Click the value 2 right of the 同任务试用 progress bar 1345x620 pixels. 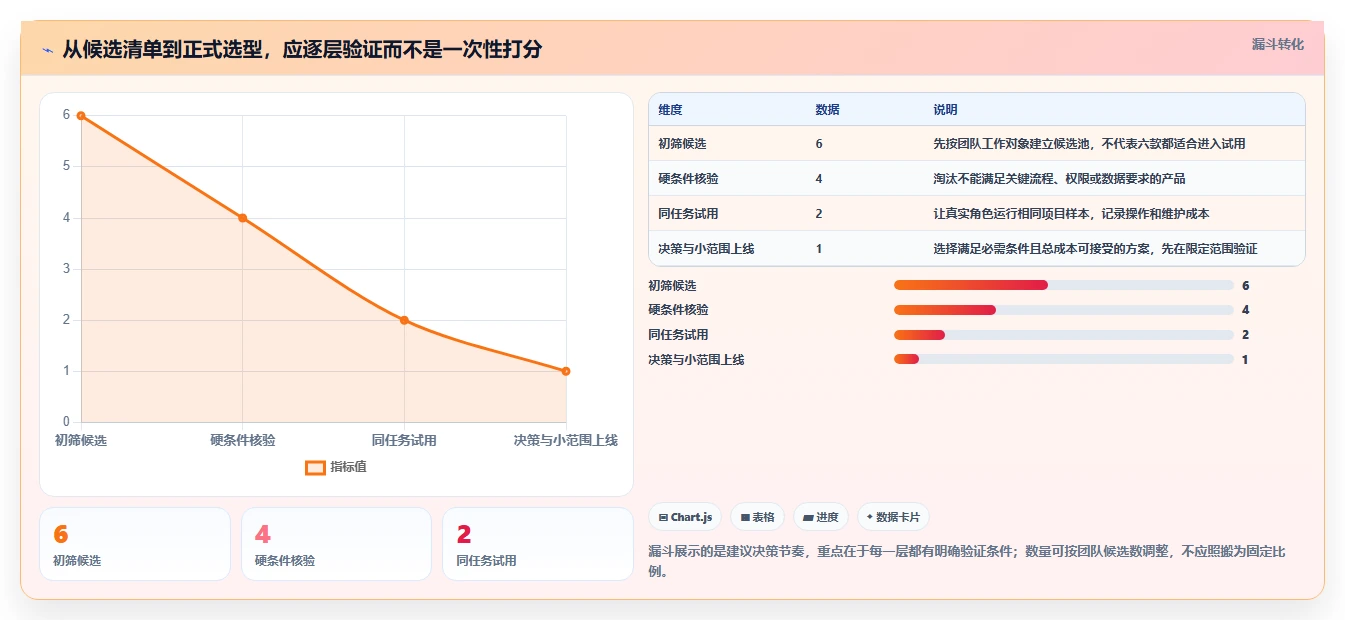click(x=1245, y=335)
